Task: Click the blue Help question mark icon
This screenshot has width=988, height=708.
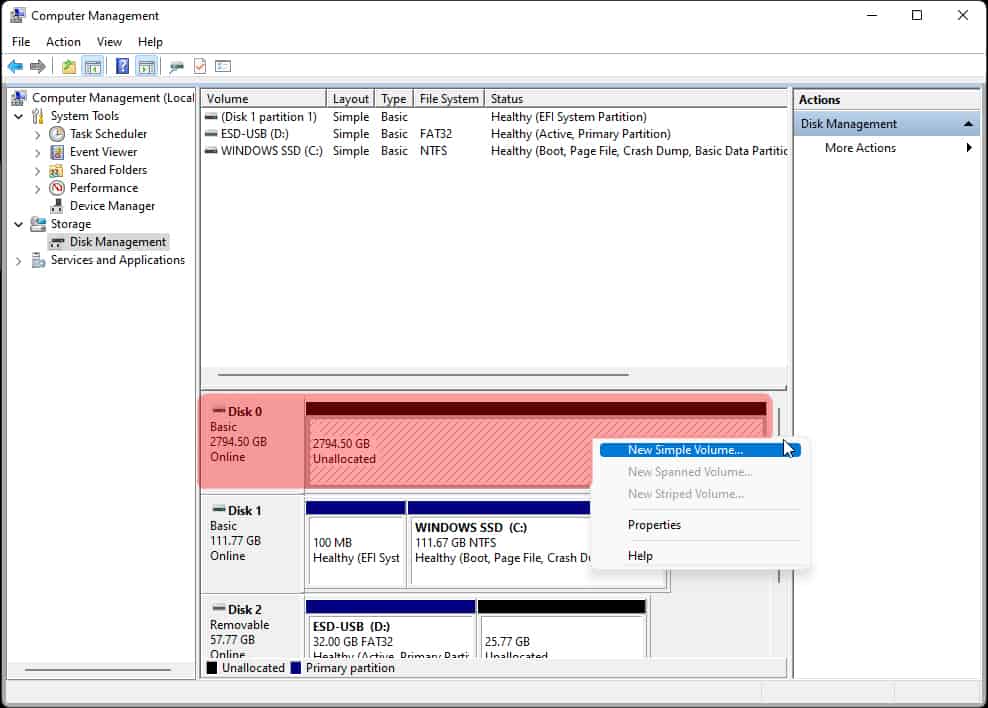Action: pyautogui.click(x=122, y=66)
